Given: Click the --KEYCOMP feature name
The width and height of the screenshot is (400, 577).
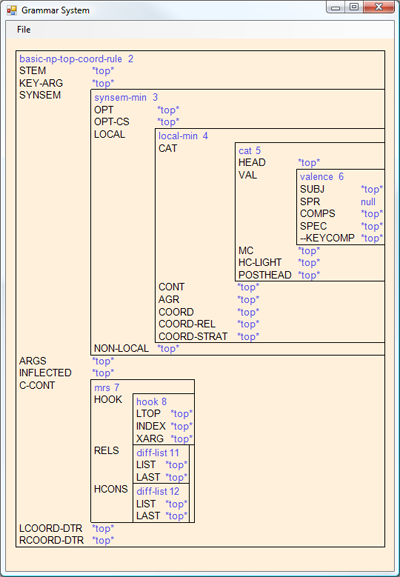Looking at the screenshot, I should click(327, 238).
